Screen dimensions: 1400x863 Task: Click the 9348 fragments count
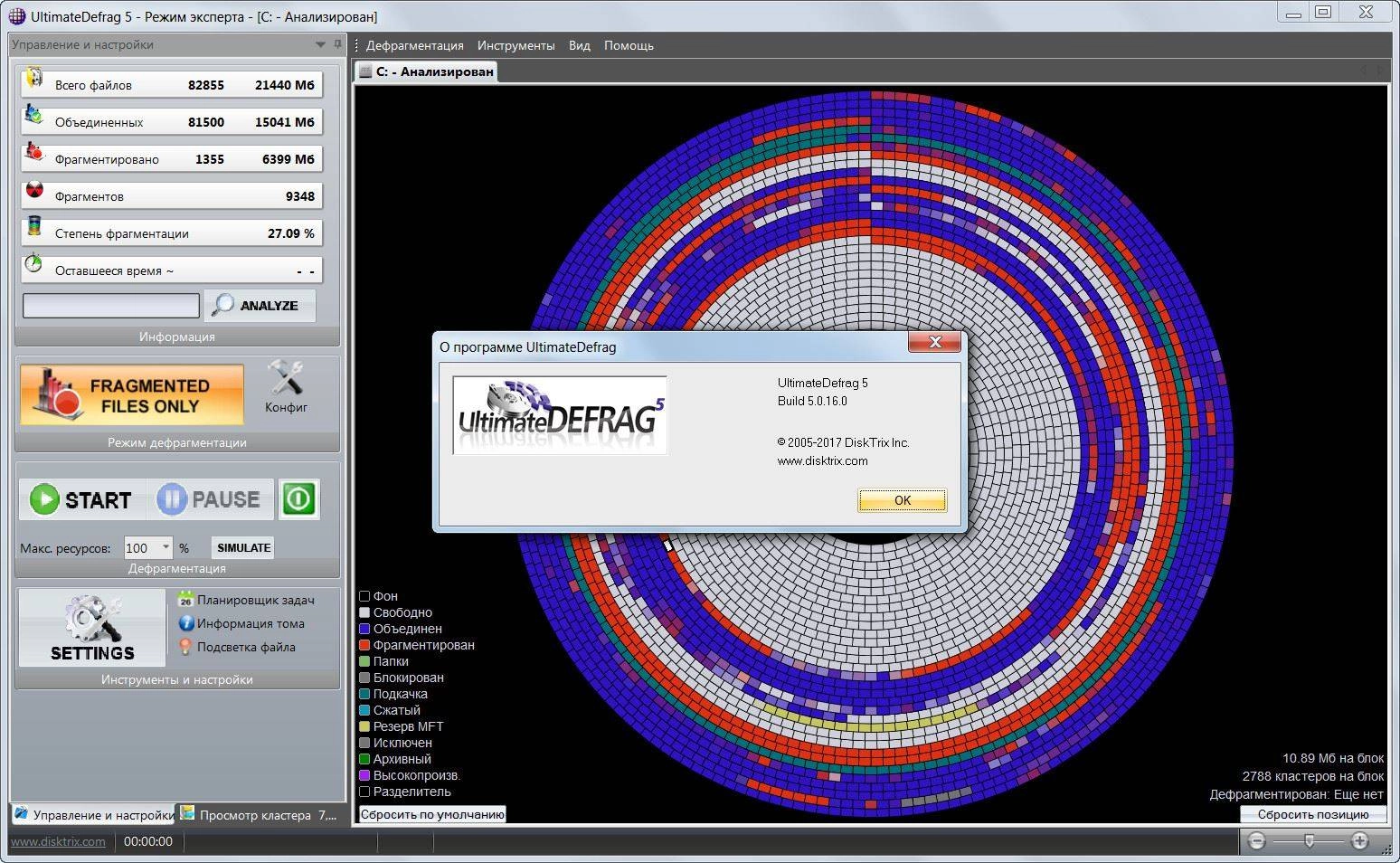click(x=300, y=196)
